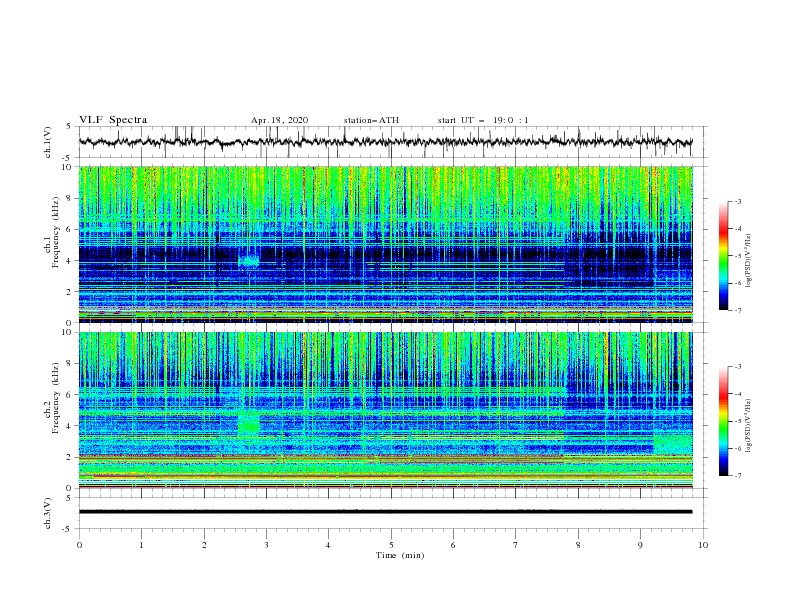Viewport: 792px width, 612px height.
Task: Click the ch.1 colorbar "log(PSD)(V²/Hz)" label
Action: pos(749,261)
